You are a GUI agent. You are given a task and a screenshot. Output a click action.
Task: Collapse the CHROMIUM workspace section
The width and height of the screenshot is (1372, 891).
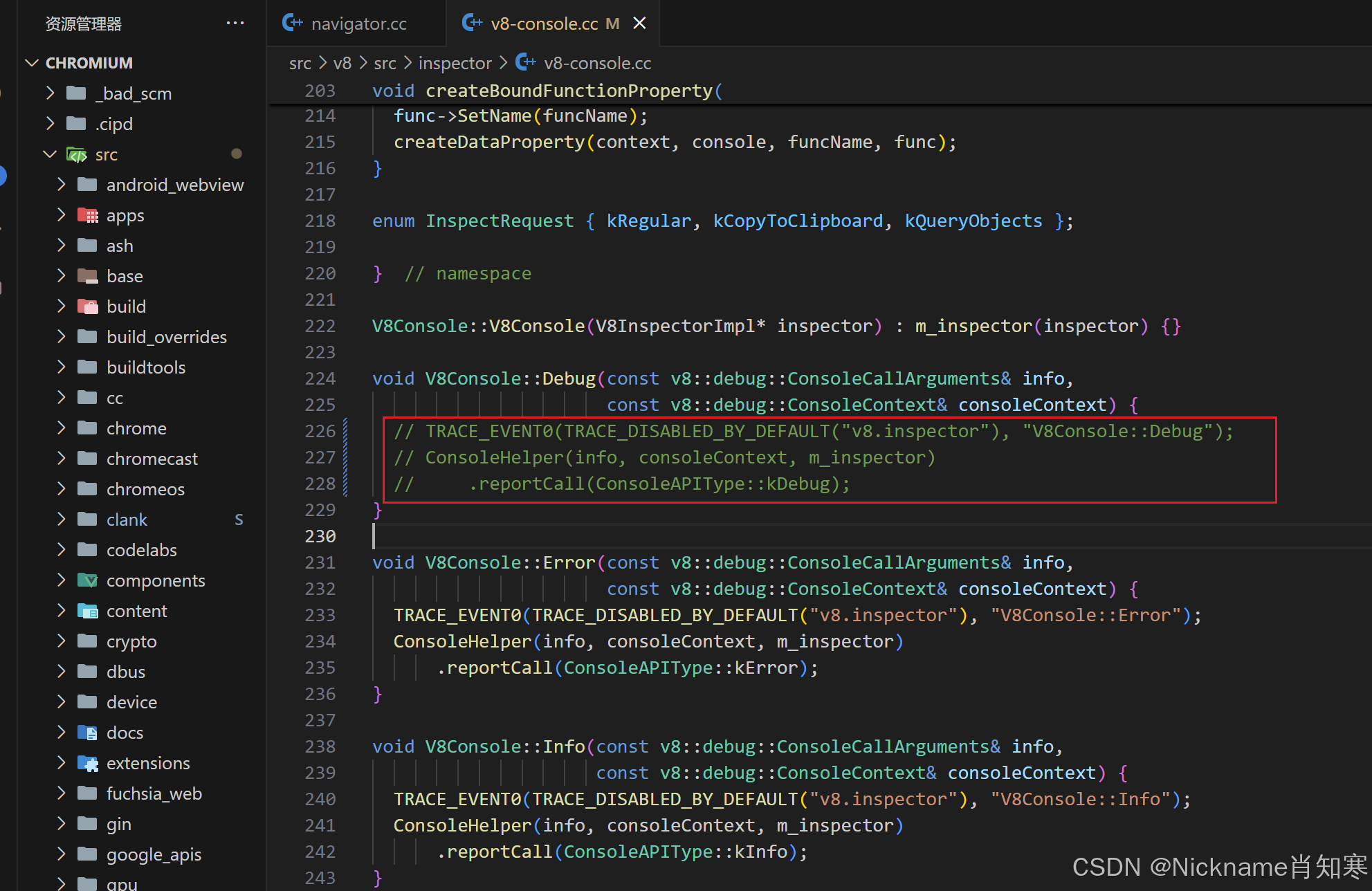tap(32, 63)
